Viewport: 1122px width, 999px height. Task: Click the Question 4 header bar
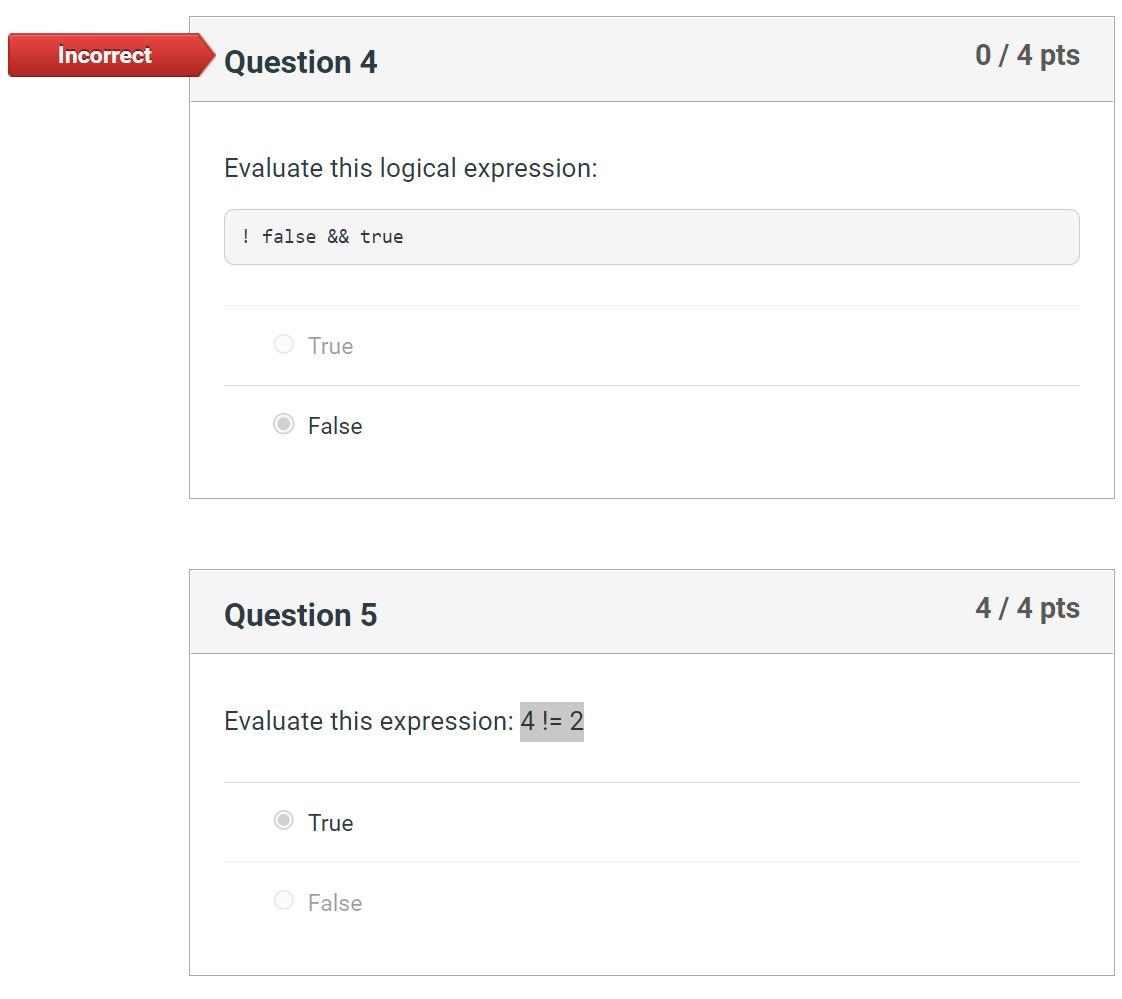651,60
